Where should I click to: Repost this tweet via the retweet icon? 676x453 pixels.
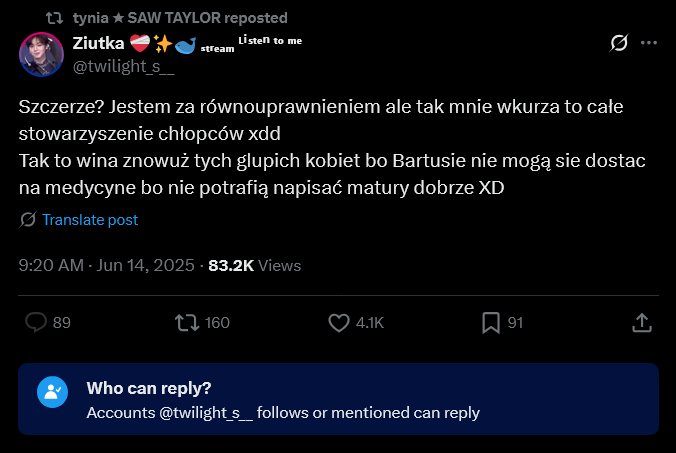point(186,322)
